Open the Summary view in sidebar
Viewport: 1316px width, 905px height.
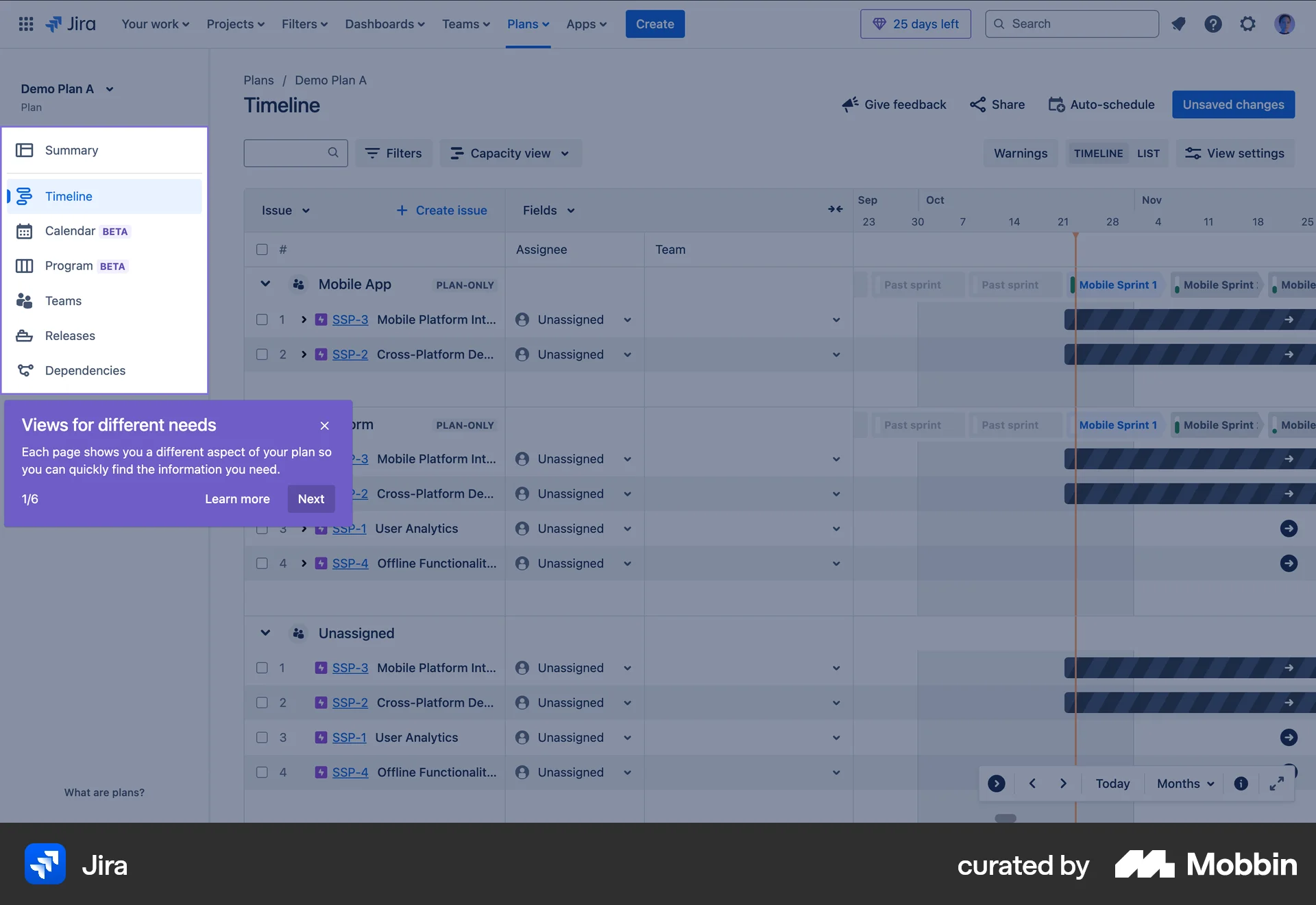pyautogui.click(x=72, y=149)
